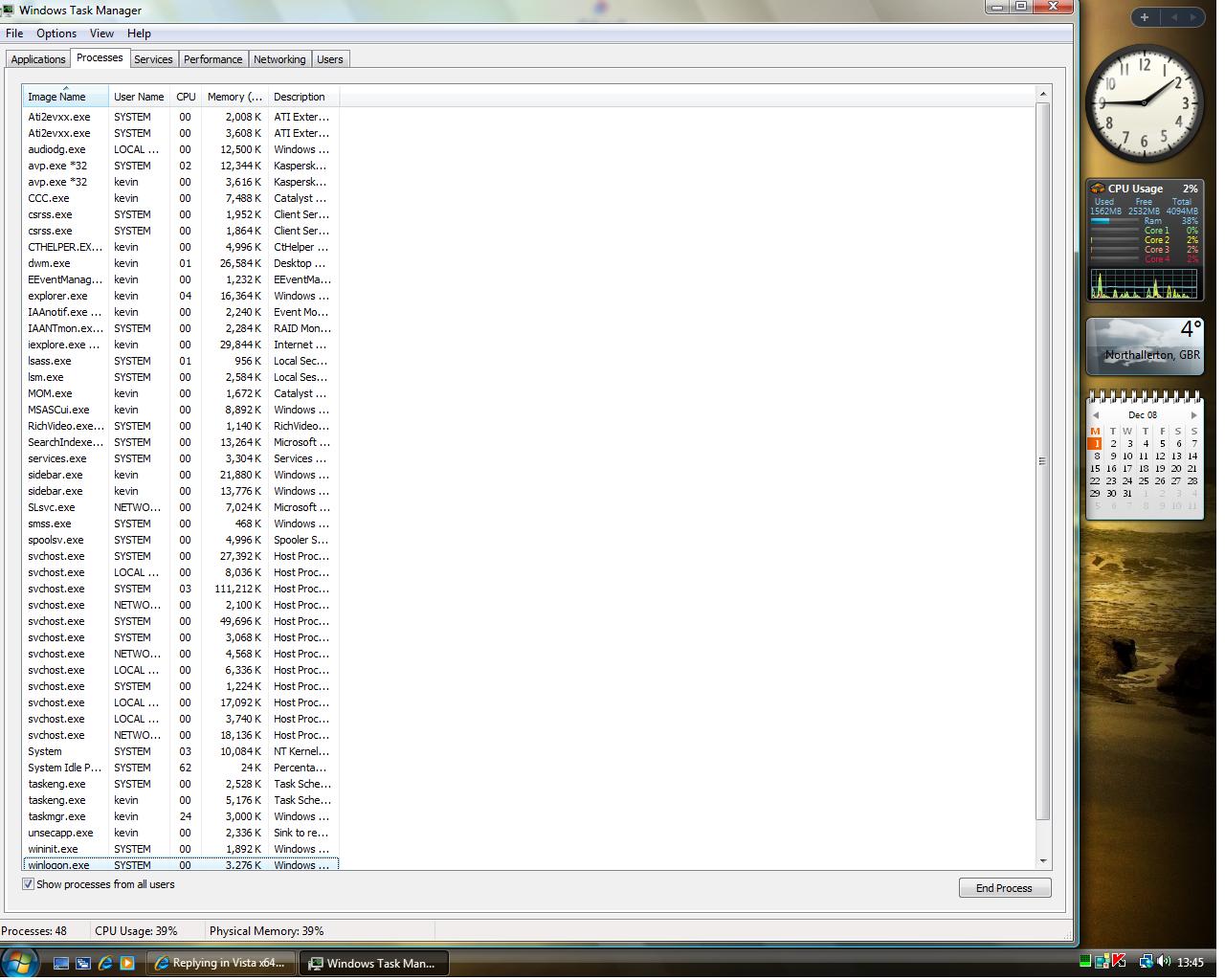
Task: Select the SLsvc.exe process row
Action: click(x=180, y=507)
